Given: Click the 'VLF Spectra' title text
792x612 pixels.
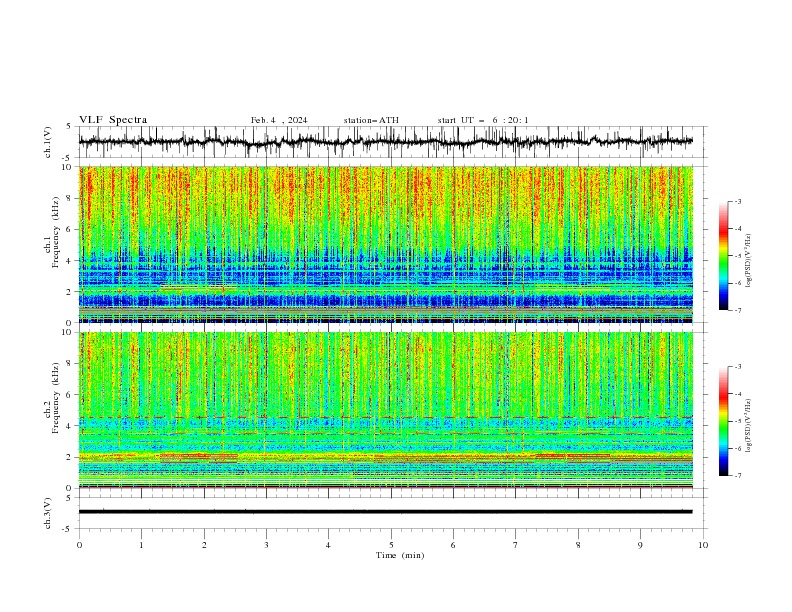Looking at the screenshot, I should [x=113, y=120].
